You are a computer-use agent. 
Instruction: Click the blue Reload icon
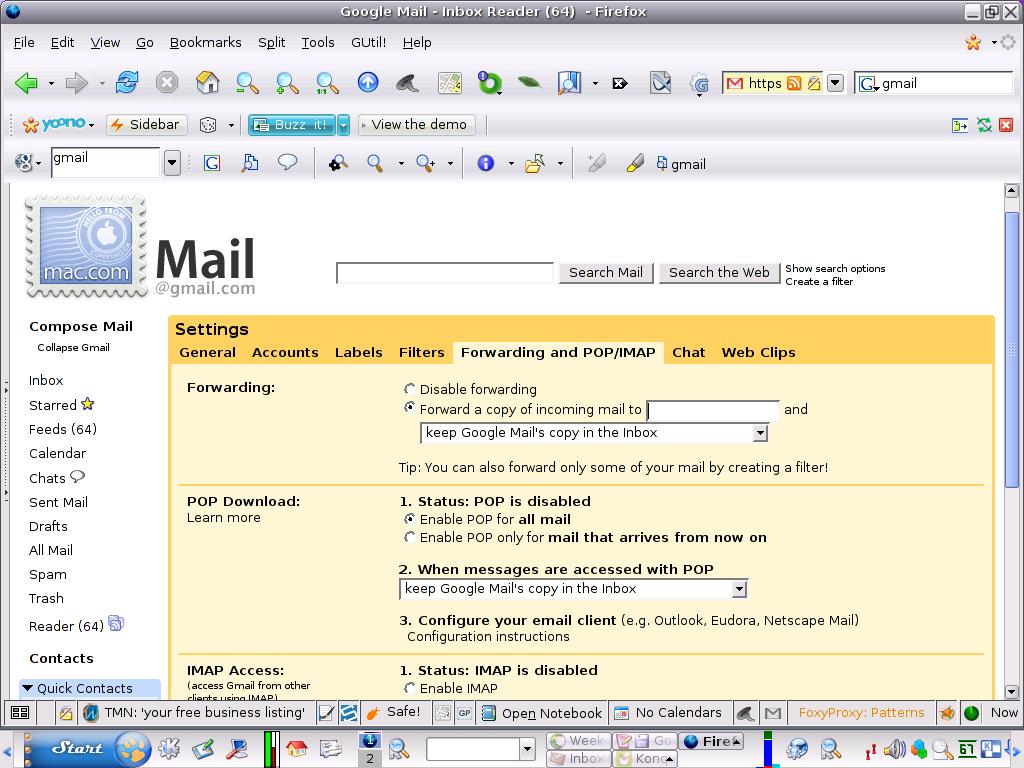[x=127, y=83]
